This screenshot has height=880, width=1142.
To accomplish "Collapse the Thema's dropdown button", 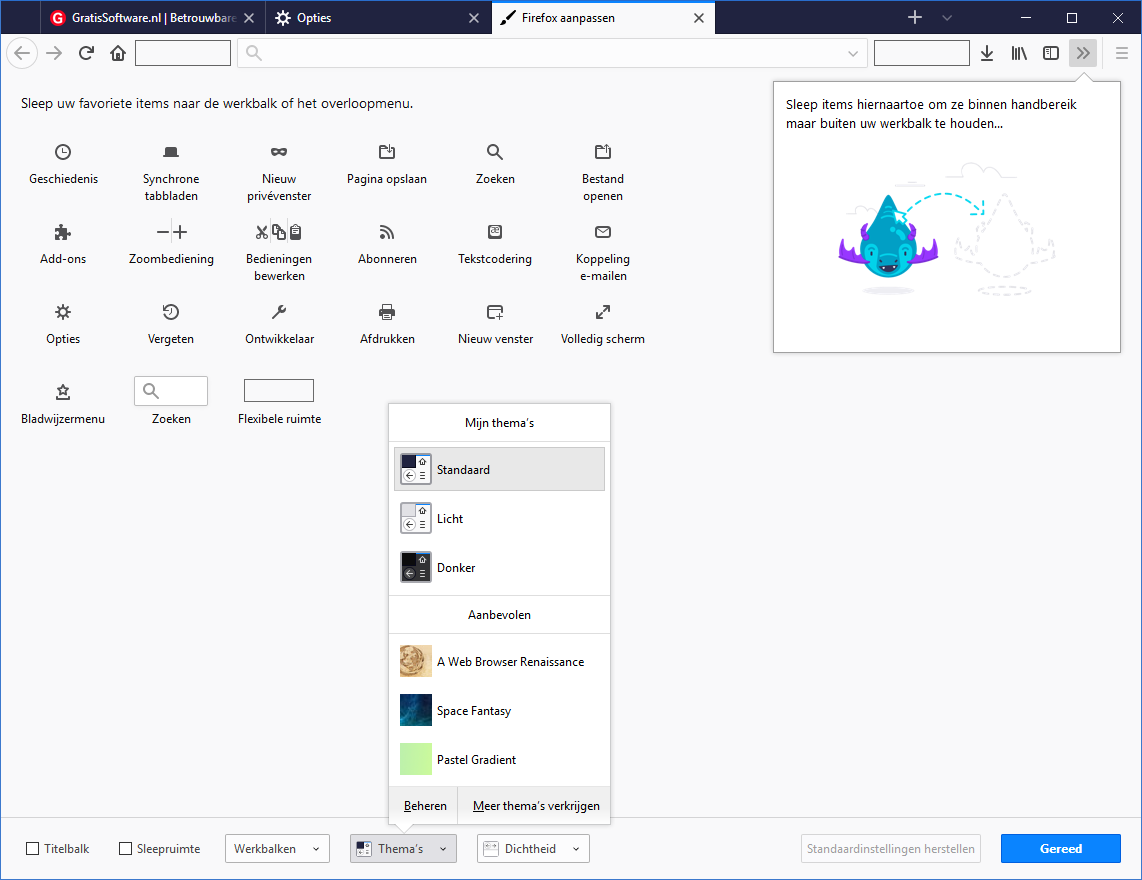I will click(403, 849).
